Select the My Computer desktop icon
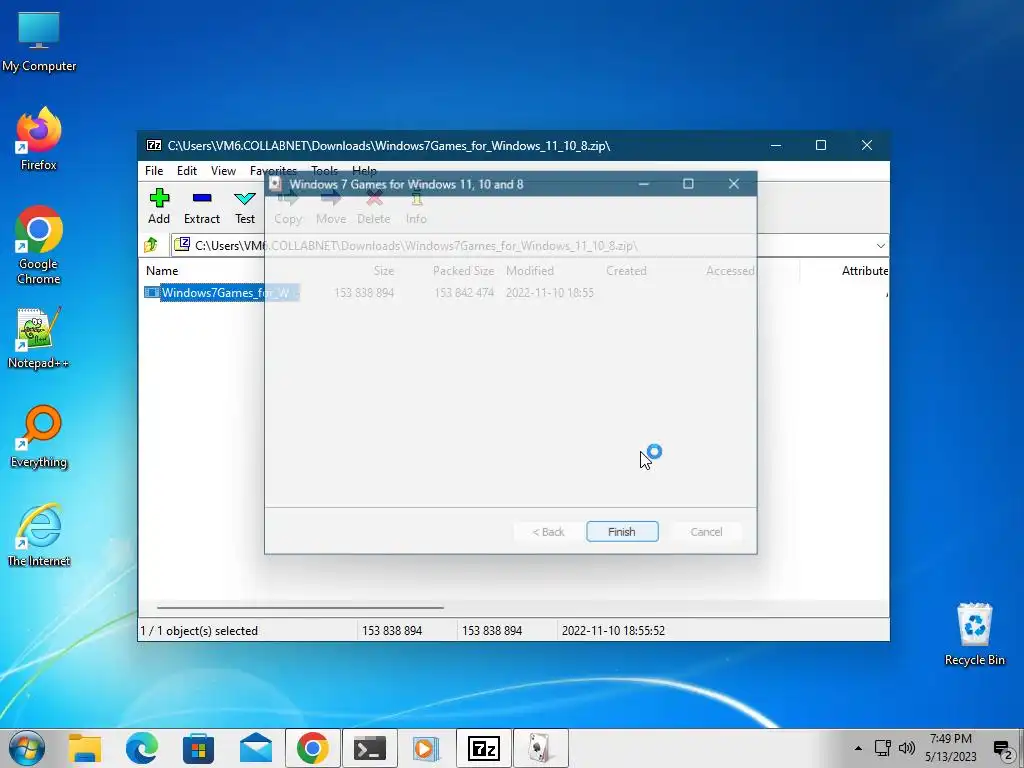Image resolution: width=1024 pixels, height=768 pixels. point(39,40)
